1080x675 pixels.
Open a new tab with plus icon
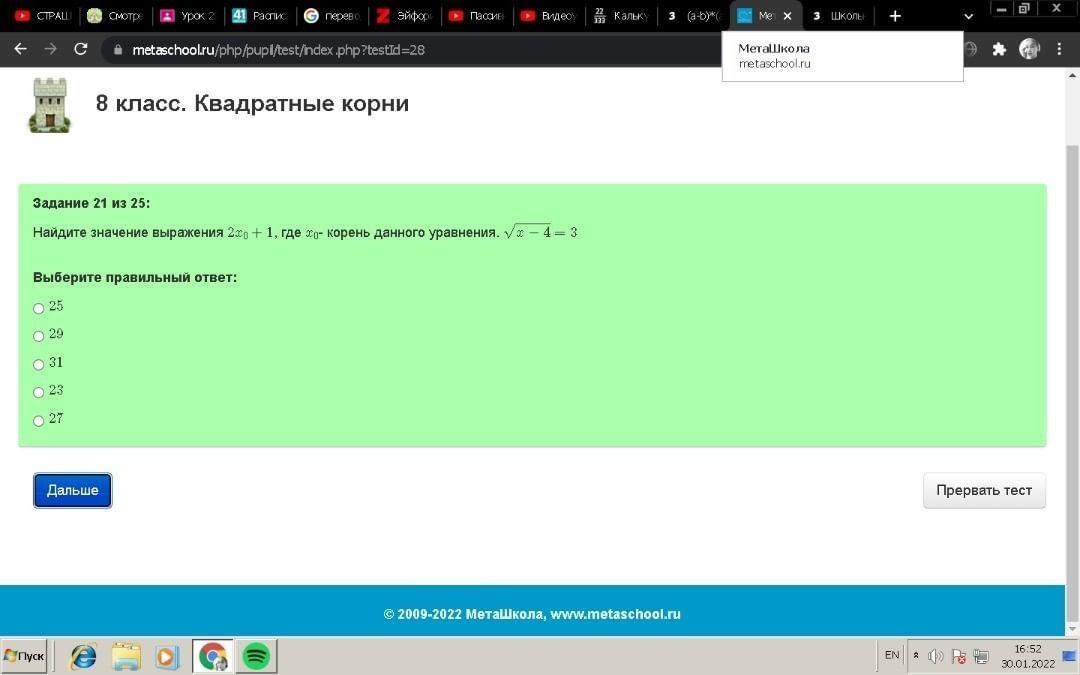click(x=895, y=16)
